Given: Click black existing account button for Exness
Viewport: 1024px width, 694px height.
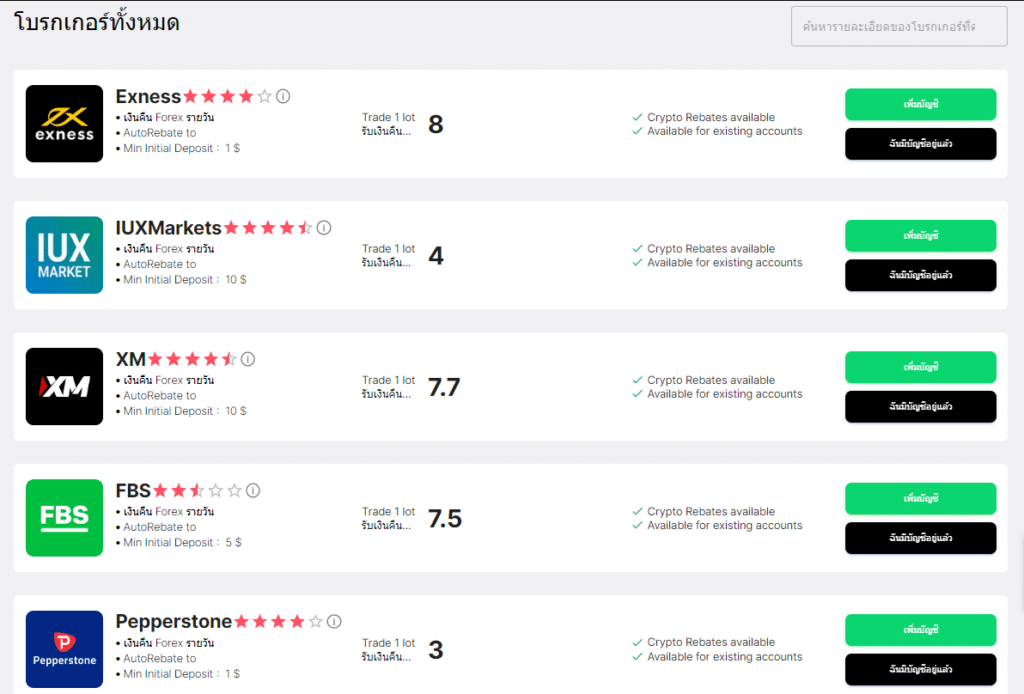Looking at the screenshot, I should (920, 144).
